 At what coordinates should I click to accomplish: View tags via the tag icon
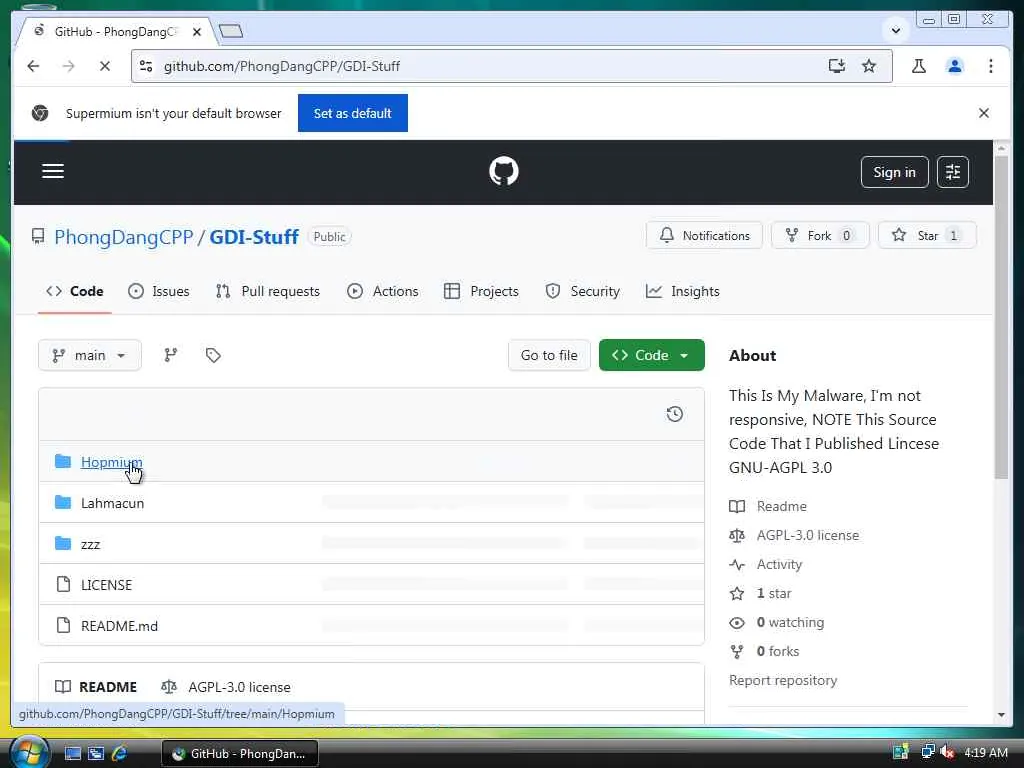[213, 355]
